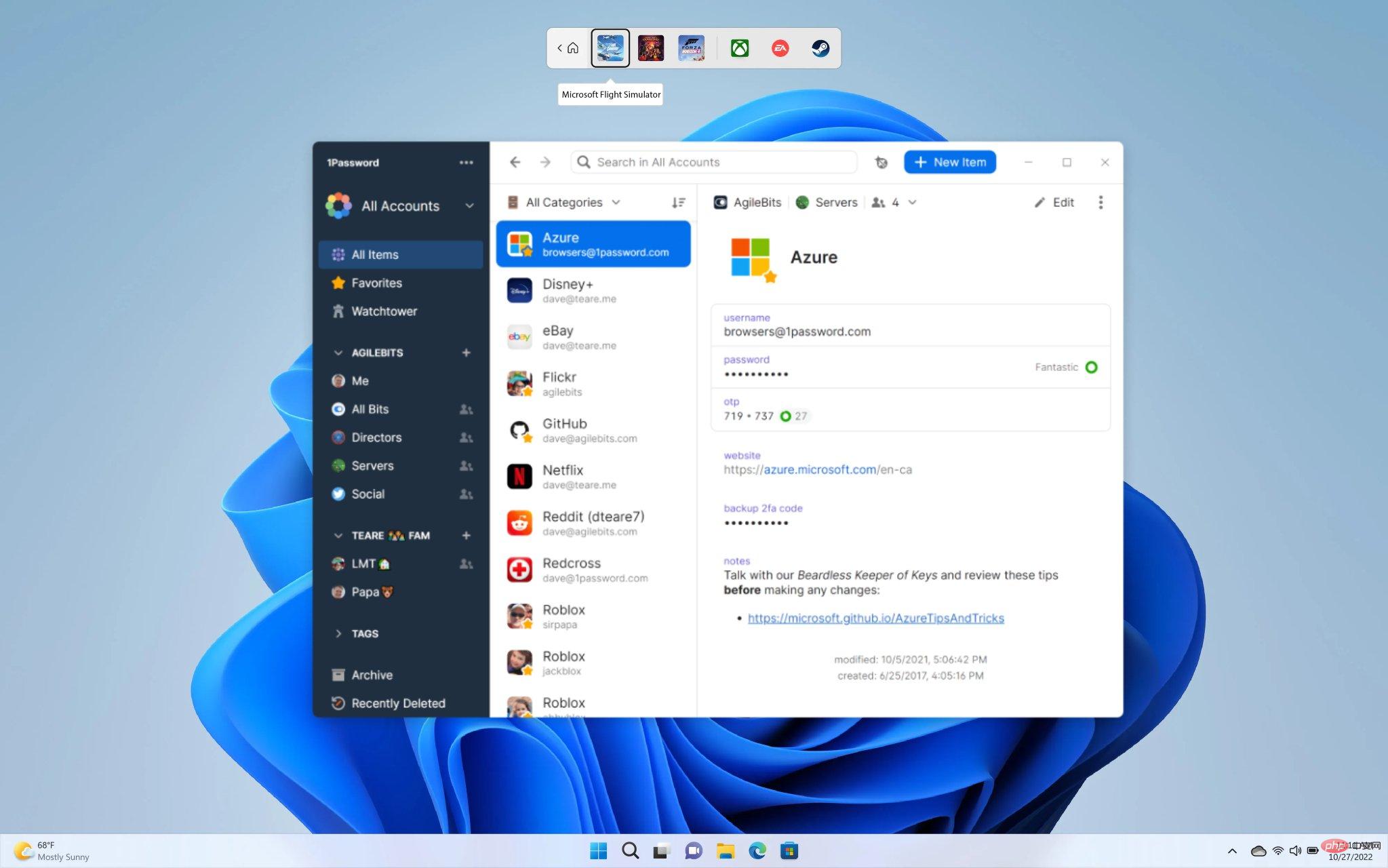
Task: Expand the TAGS section in sidebar
Action: (339, 633)
